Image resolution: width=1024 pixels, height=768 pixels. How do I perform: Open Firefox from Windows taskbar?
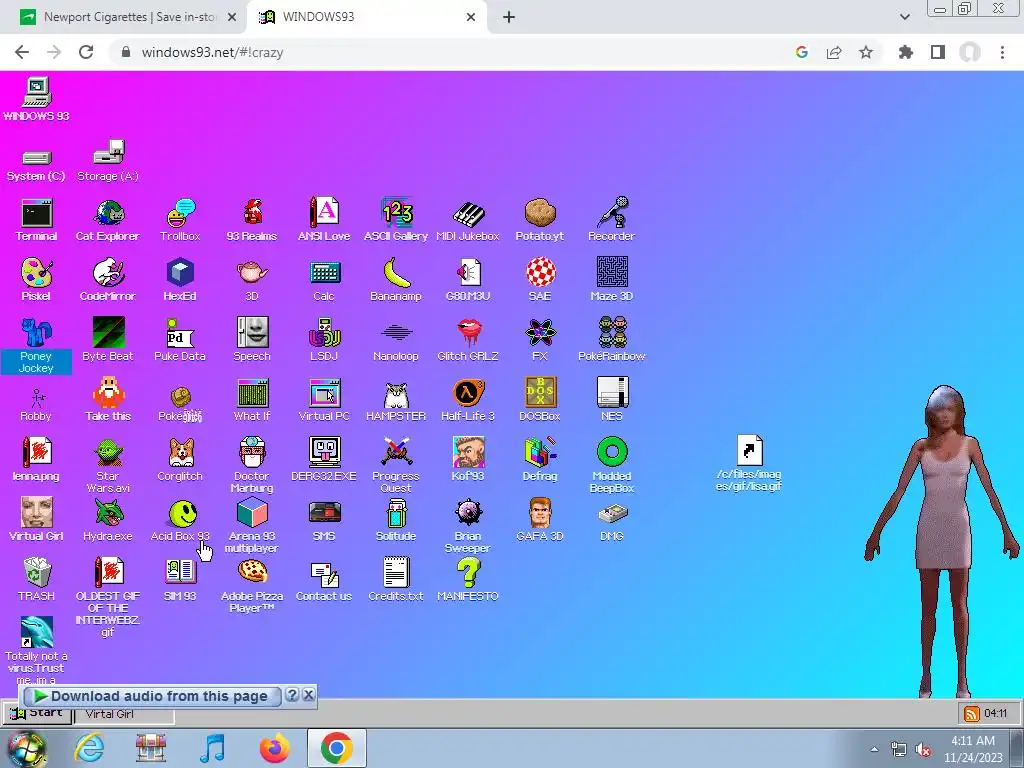tap(275, 748)
